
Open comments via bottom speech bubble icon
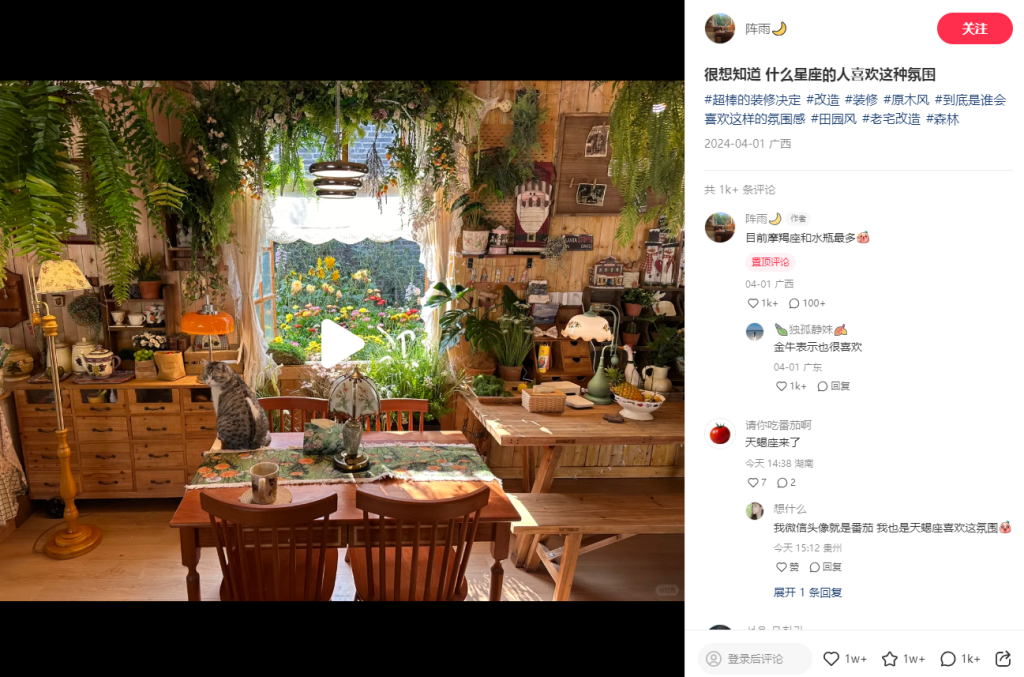(948, 659)
